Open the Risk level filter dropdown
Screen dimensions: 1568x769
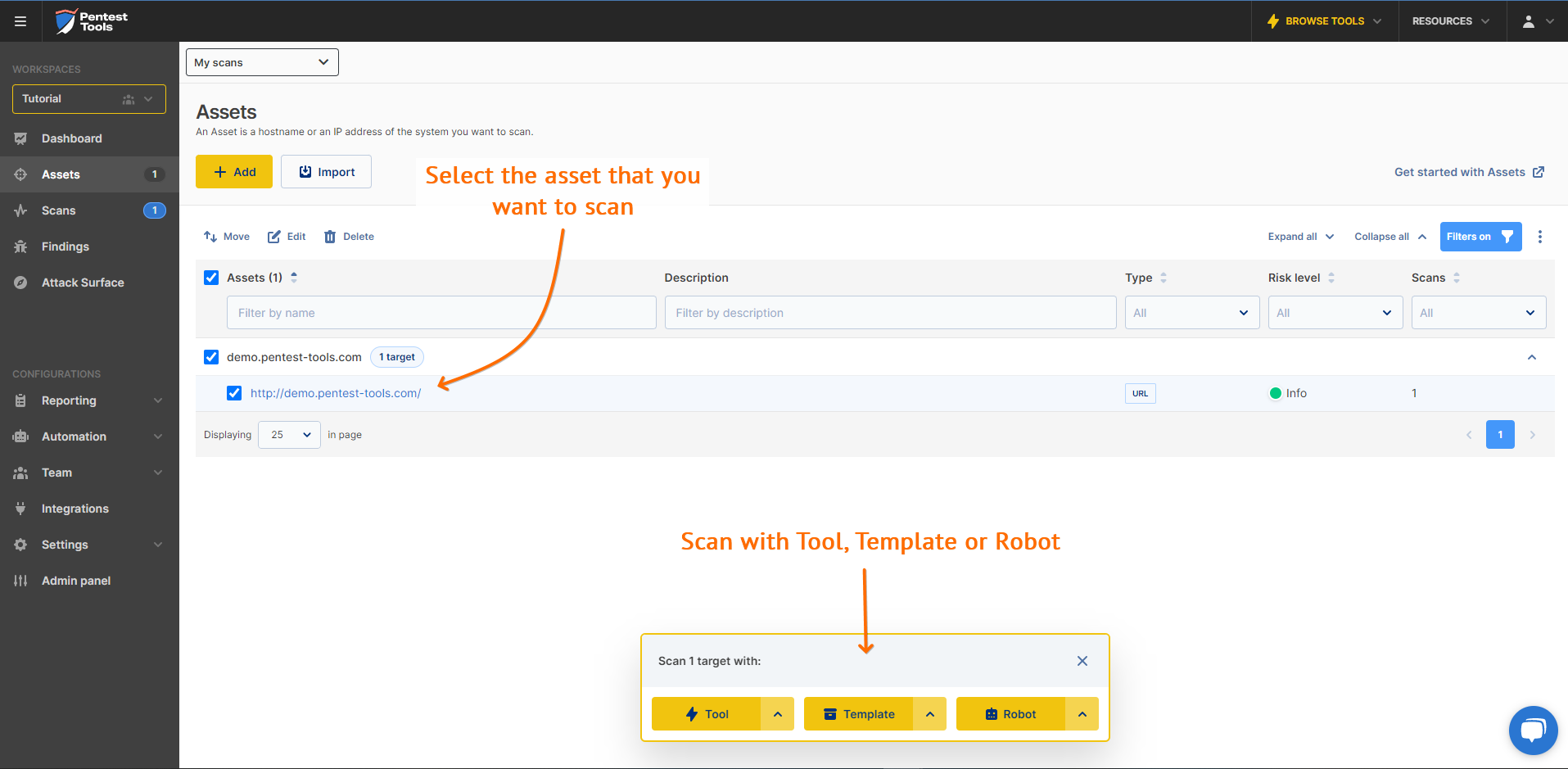point(1335,313)
